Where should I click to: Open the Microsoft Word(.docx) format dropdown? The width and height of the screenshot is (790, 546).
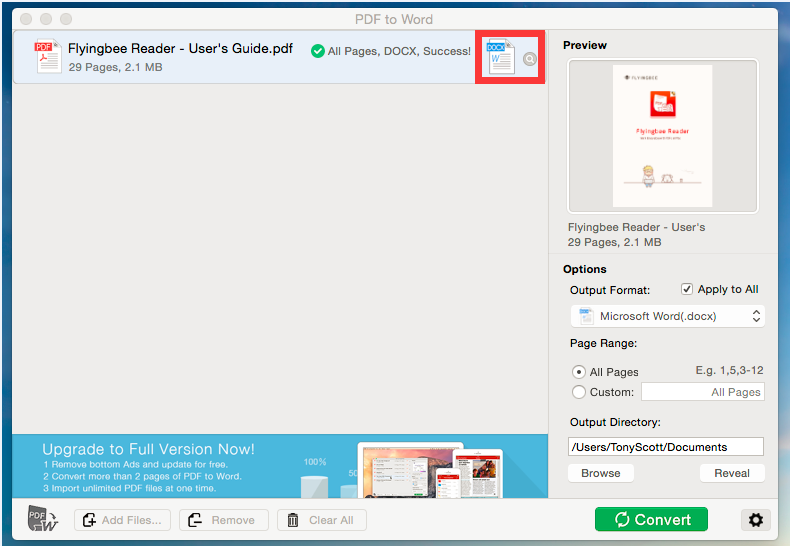[x=668, y=316]
